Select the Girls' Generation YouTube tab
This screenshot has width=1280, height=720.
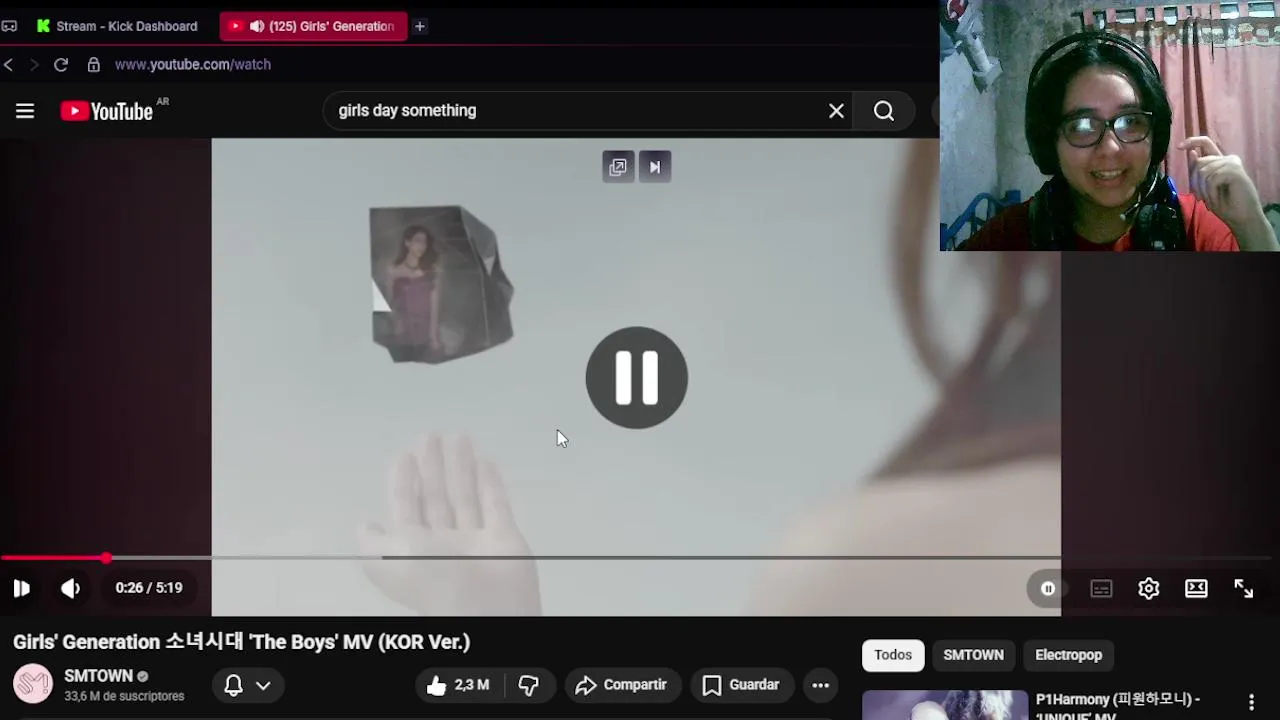coord(313,26)
